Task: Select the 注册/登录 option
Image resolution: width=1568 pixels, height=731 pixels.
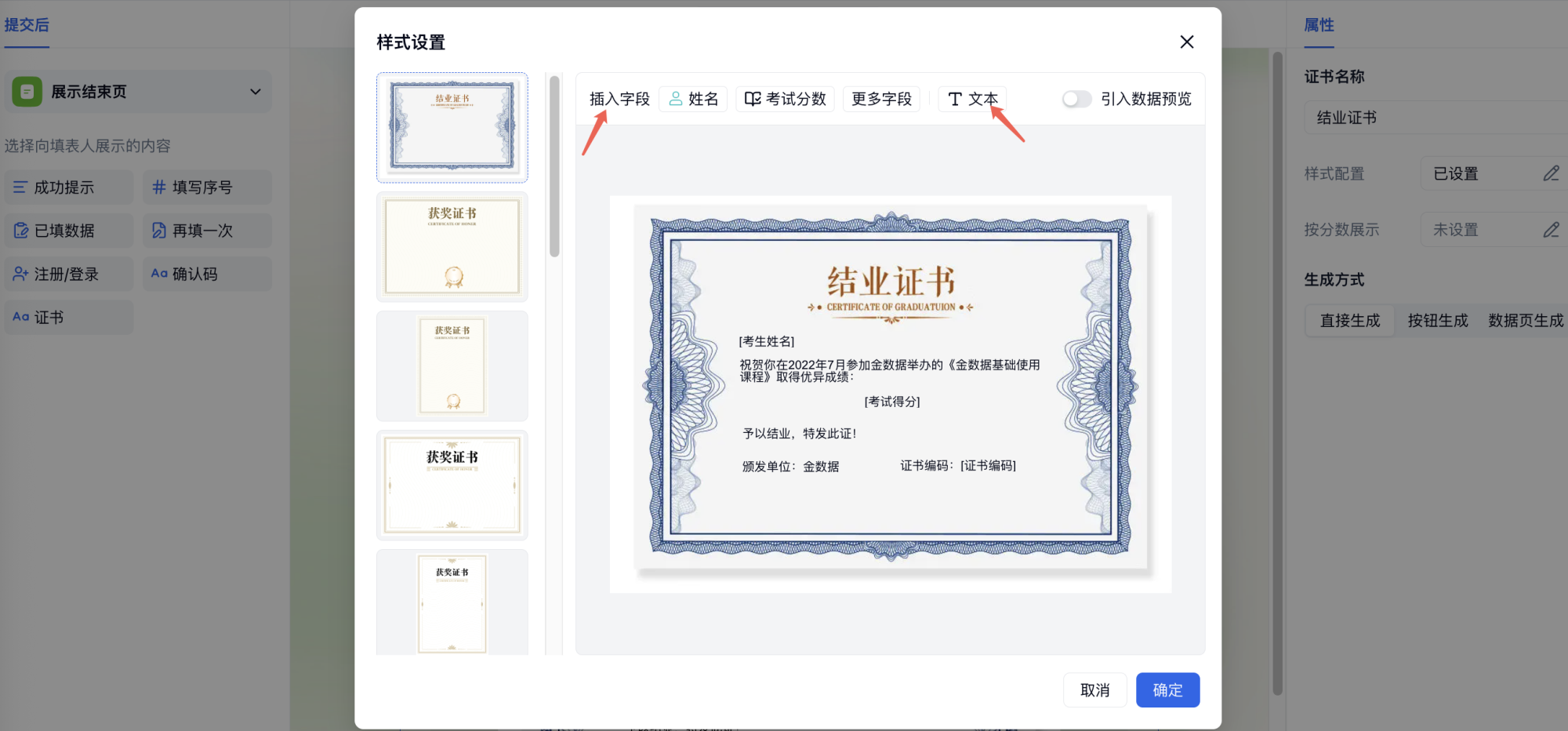Action: 68,274
